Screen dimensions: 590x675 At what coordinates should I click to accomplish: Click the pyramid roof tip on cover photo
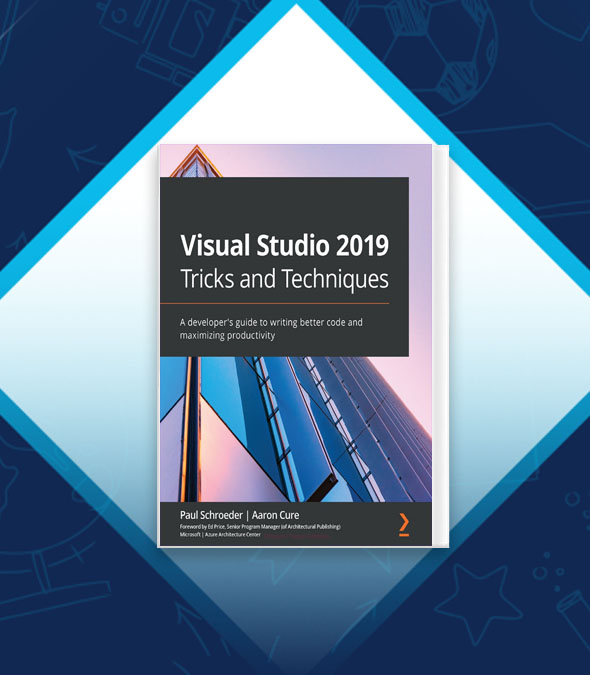point(197,161)
